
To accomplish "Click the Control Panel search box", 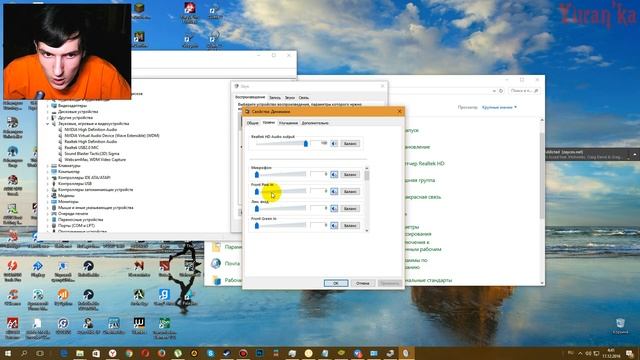I will pyautogui.click(x=524, y=91).
